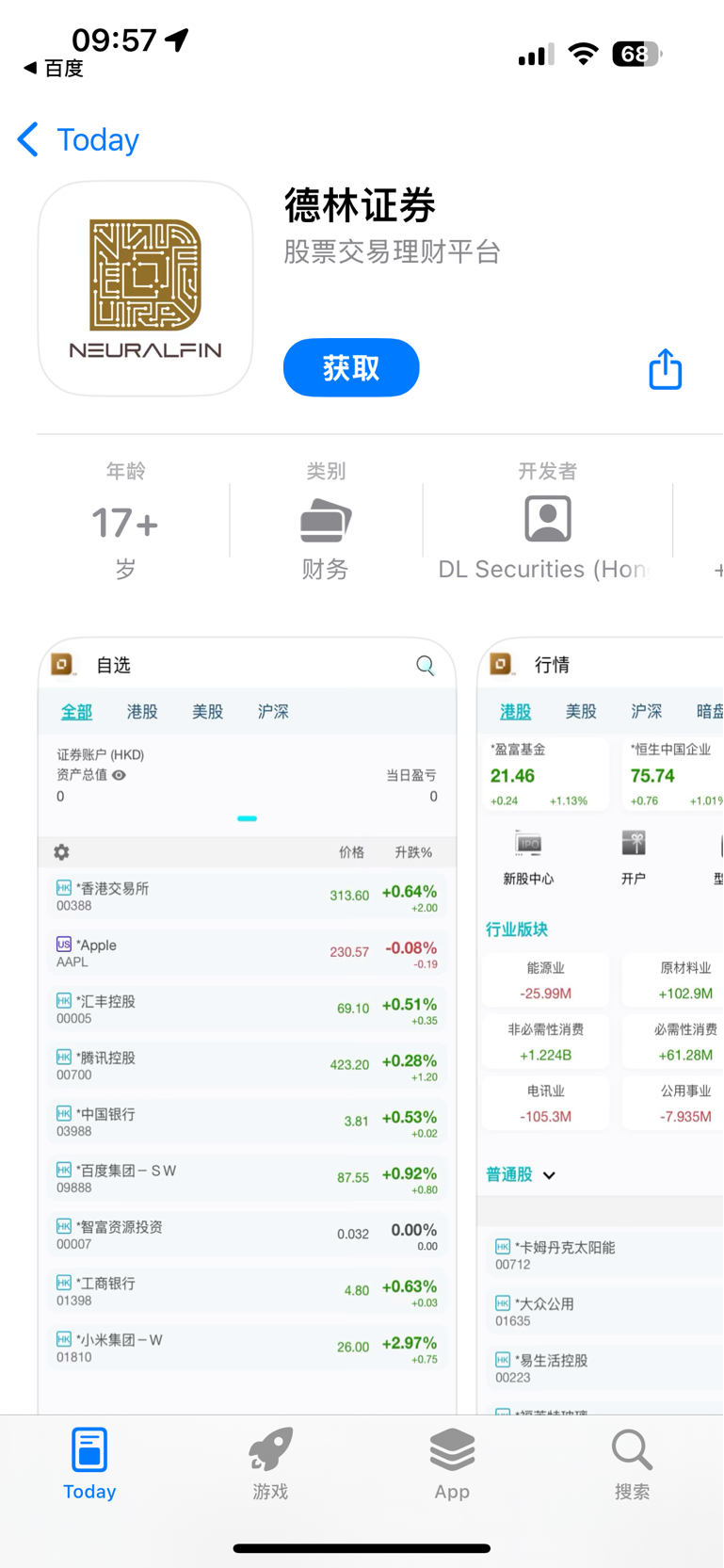Tap the 百度集团-SW 09888 row

coord(247,1179)
